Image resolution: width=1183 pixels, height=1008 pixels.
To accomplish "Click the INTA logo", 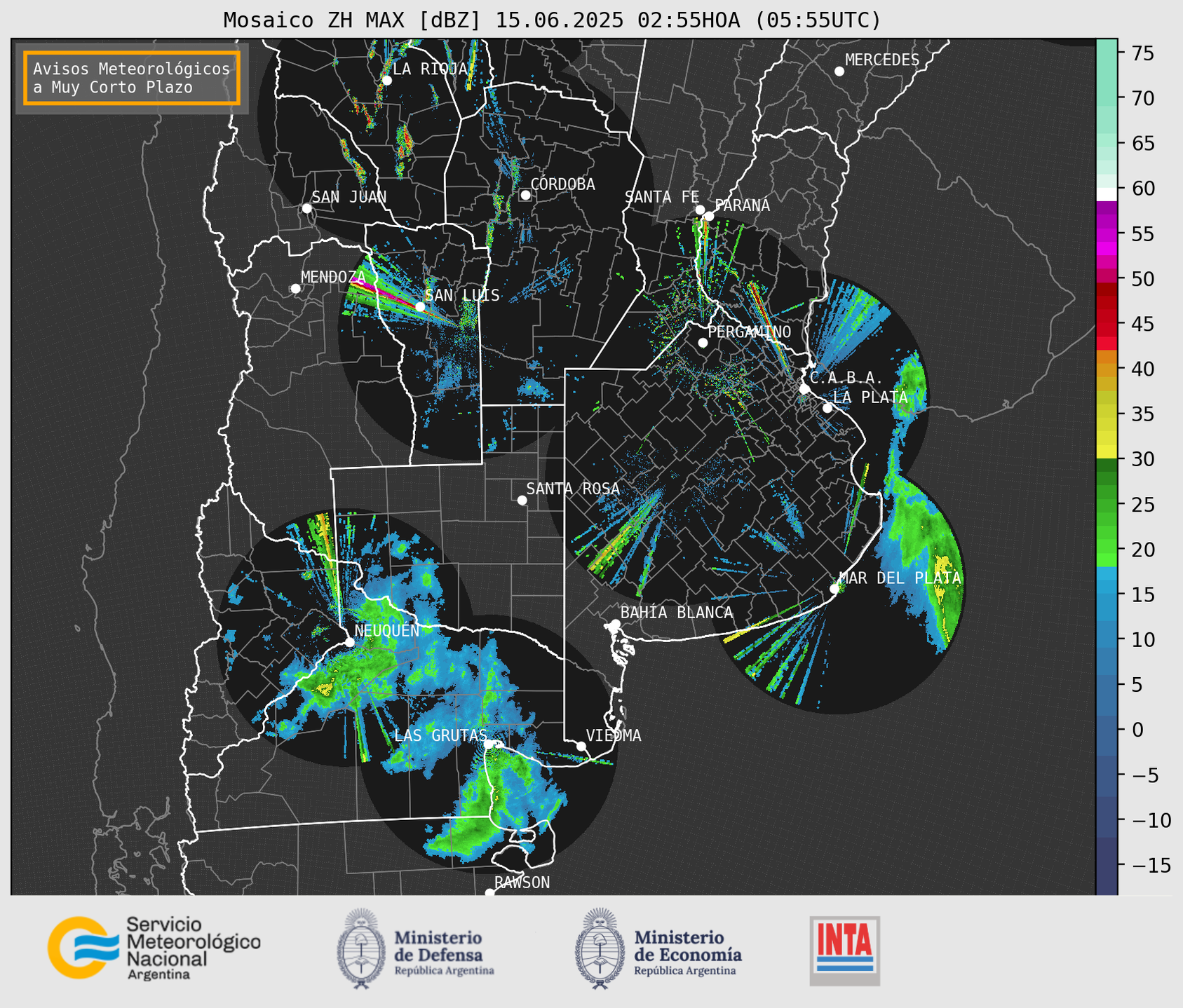I will point(845,951).
